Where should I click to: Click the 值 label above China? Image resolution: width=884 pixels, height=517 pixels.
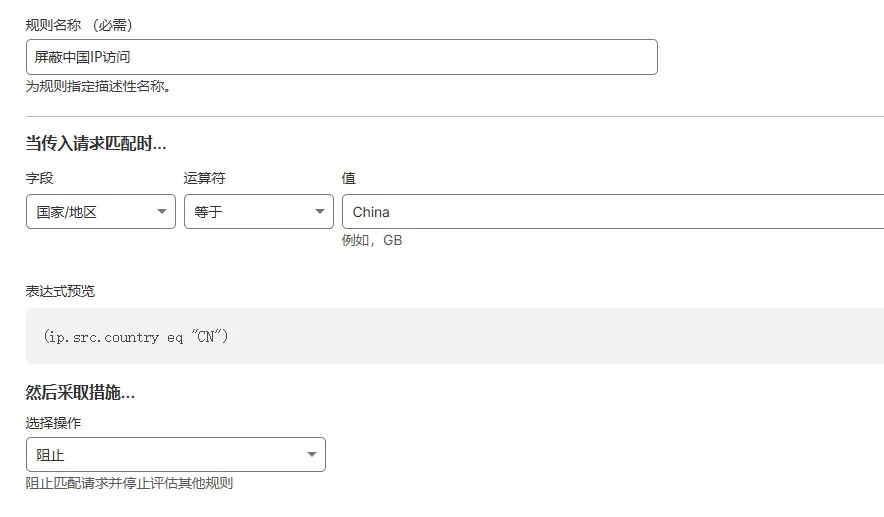pos(348,178)
